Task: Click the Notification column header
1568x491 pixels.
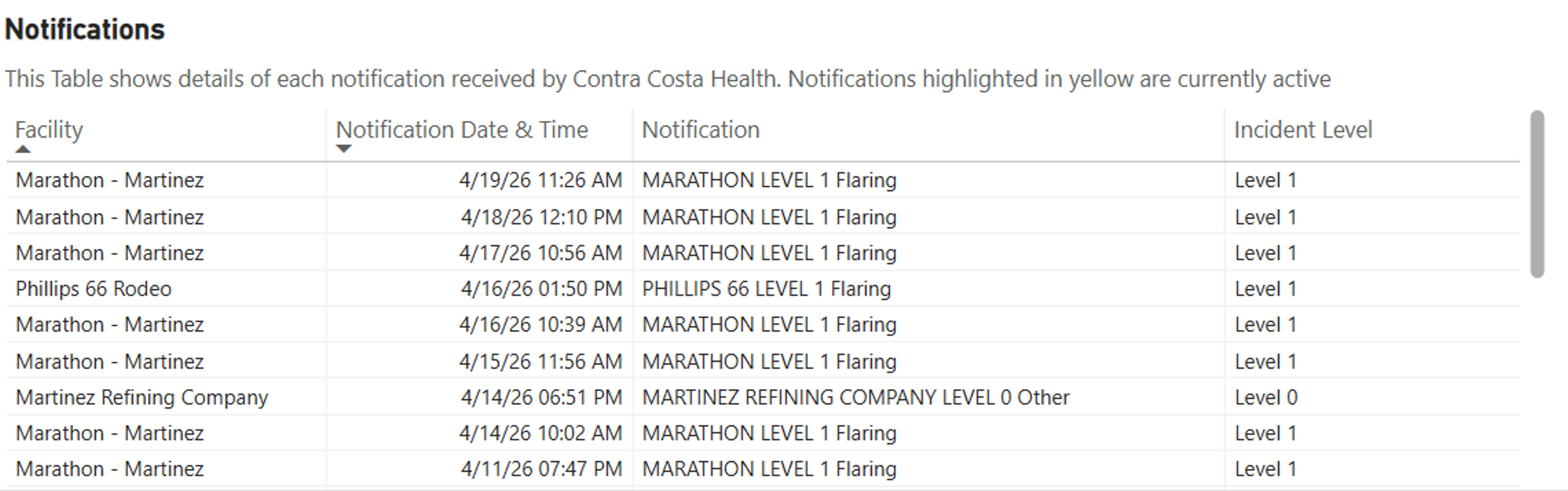Action: coord(701,130)
